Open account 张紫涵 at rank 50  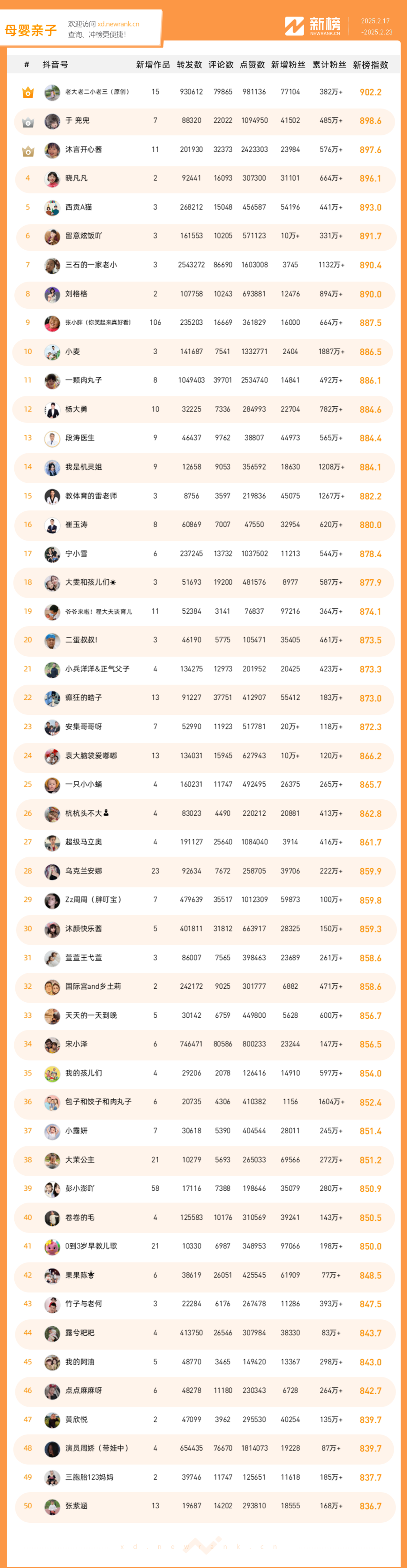76,1506
